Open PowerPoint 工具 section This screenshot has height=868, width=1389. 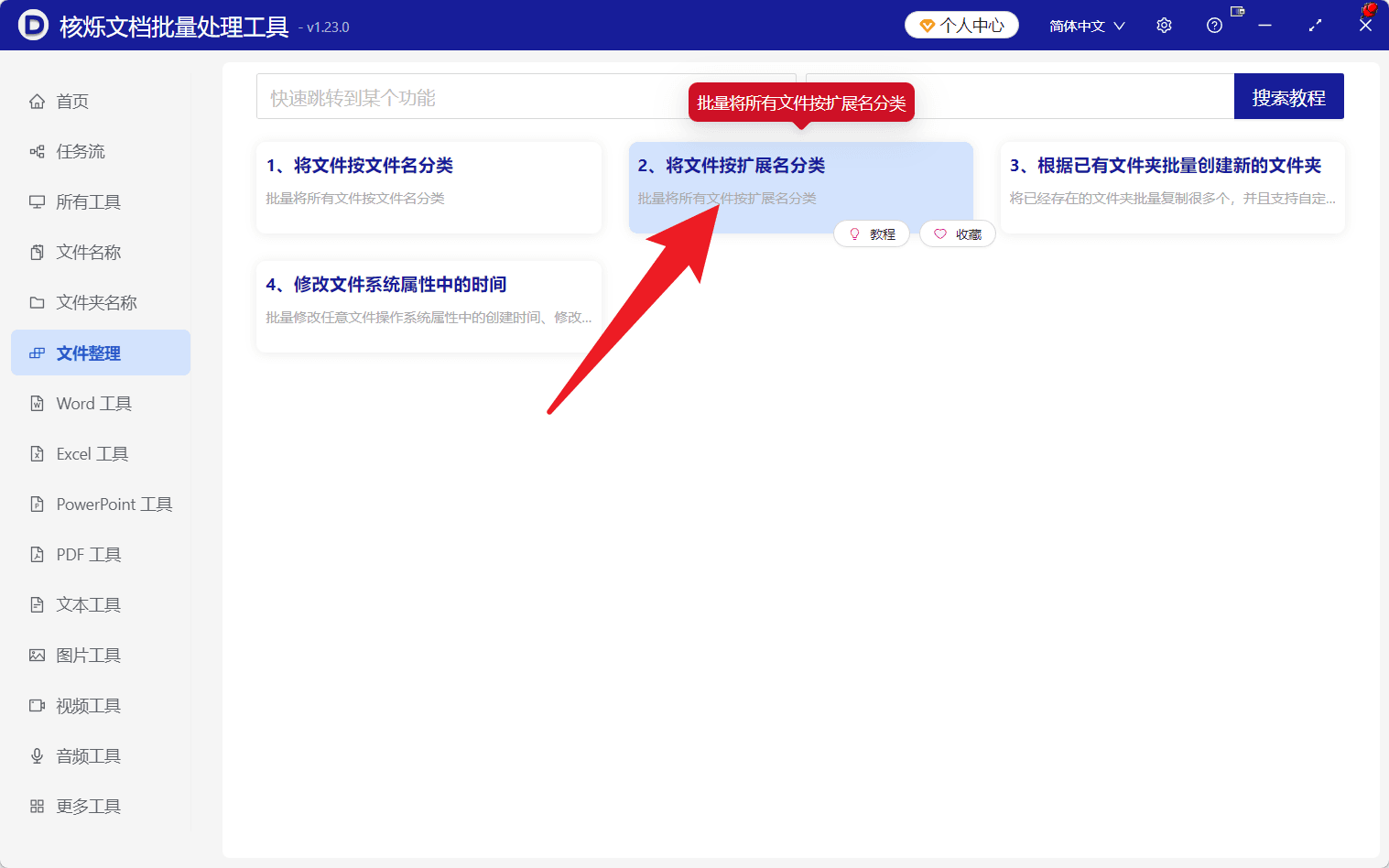click(101, 505)
